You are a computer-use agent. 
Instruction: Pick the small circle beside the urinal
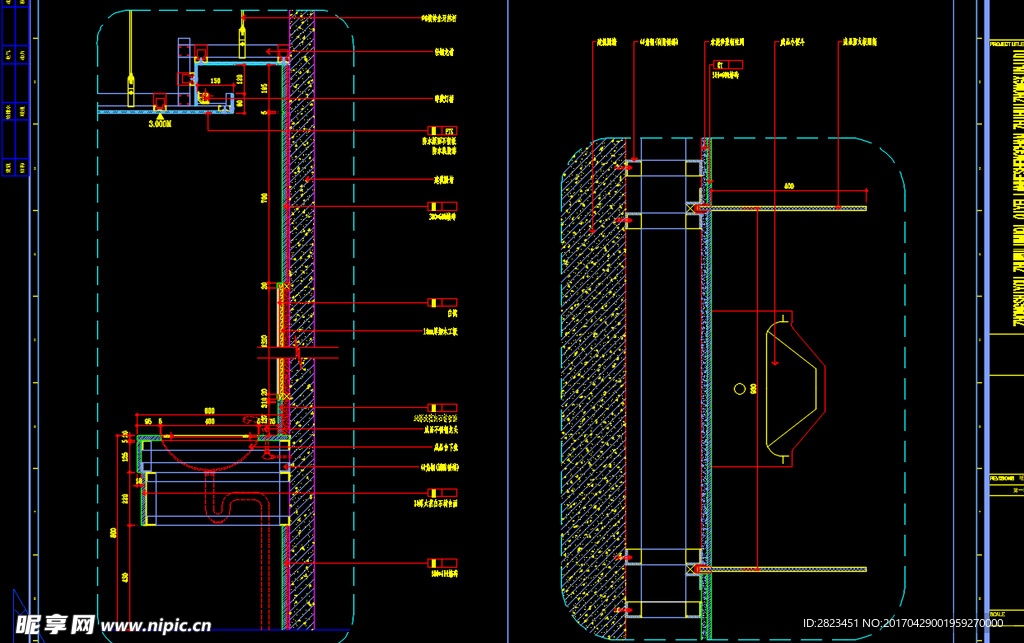click(739, 389)
